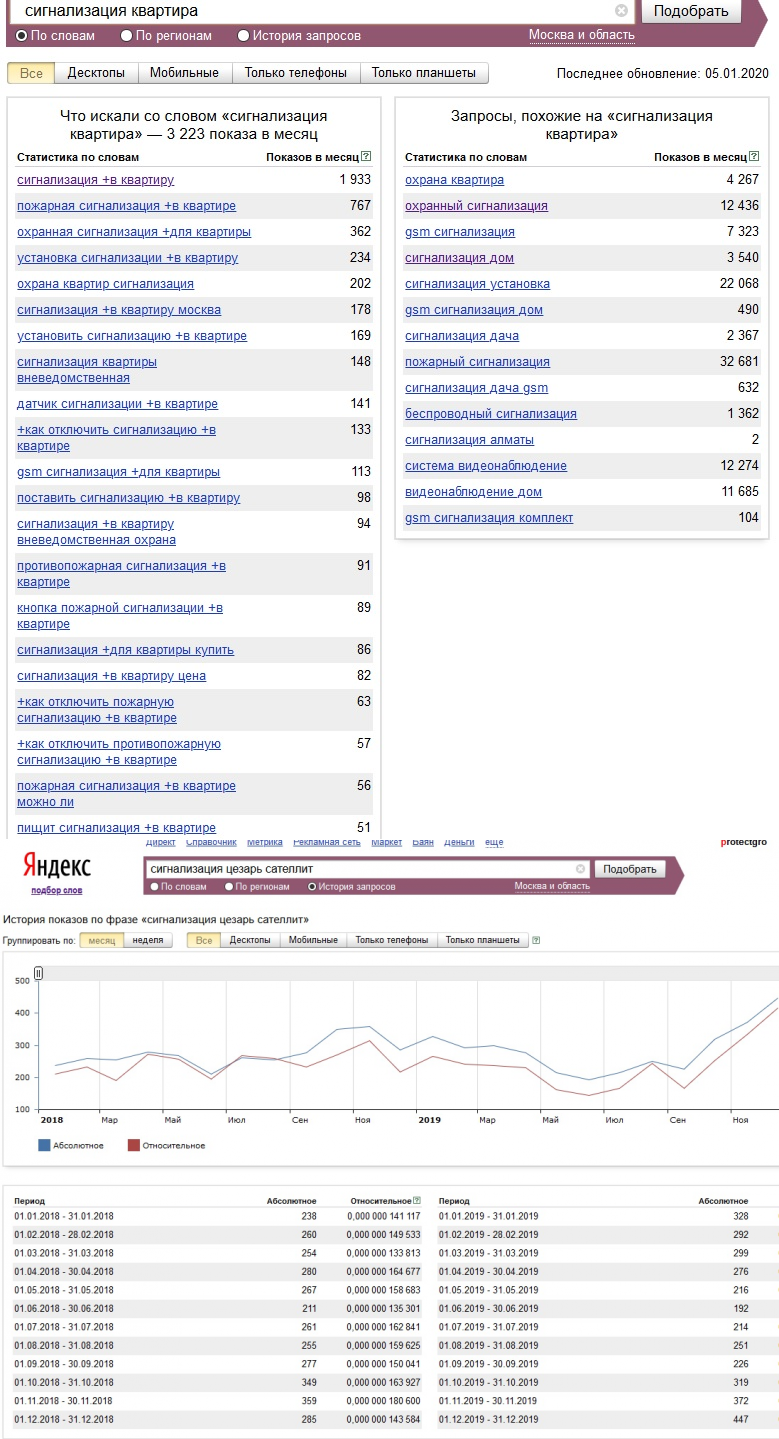Click 'Подобрать' button next to цезарь сателлит field
Viewport: 779px width, 1439px height.
[630, 869]
